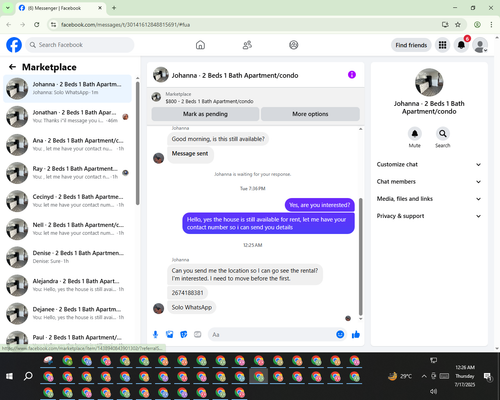This screenshot has height=400, width=500.
Task: Open Windows taskbar search
Action: pos(28,376)
